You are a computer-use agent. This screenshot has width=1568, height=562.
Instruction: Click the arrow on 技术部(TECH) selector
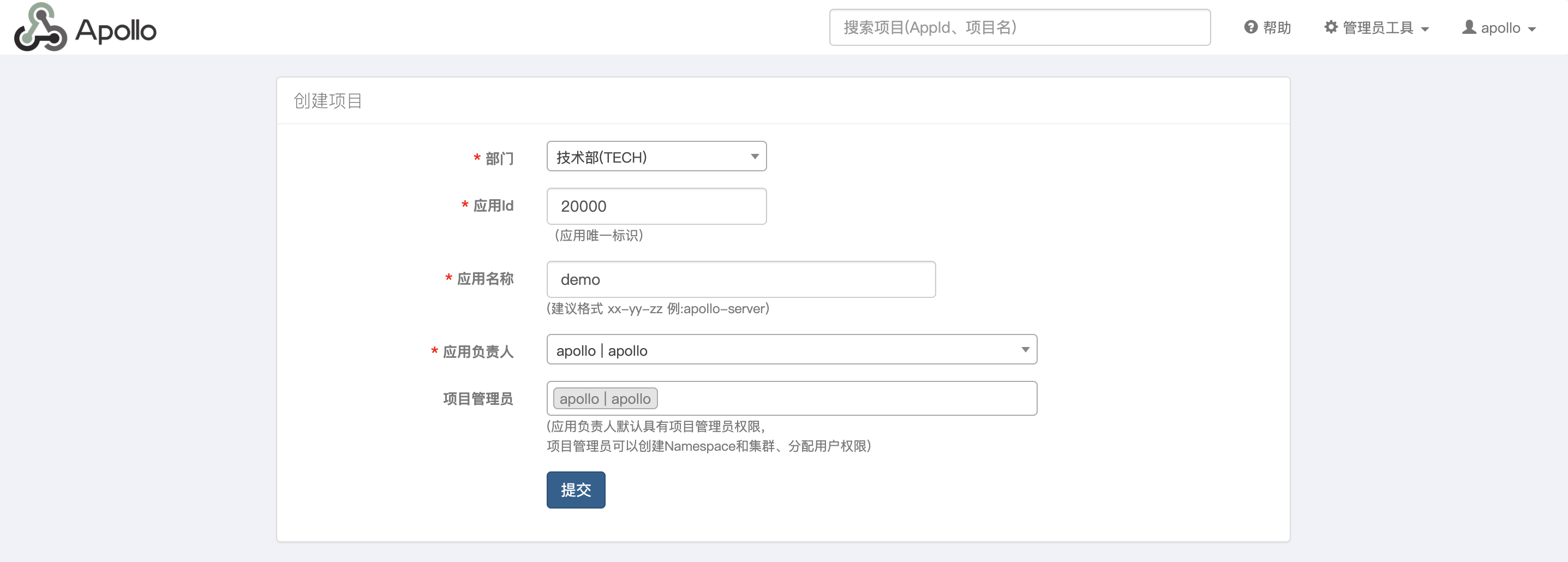point(755,157)
